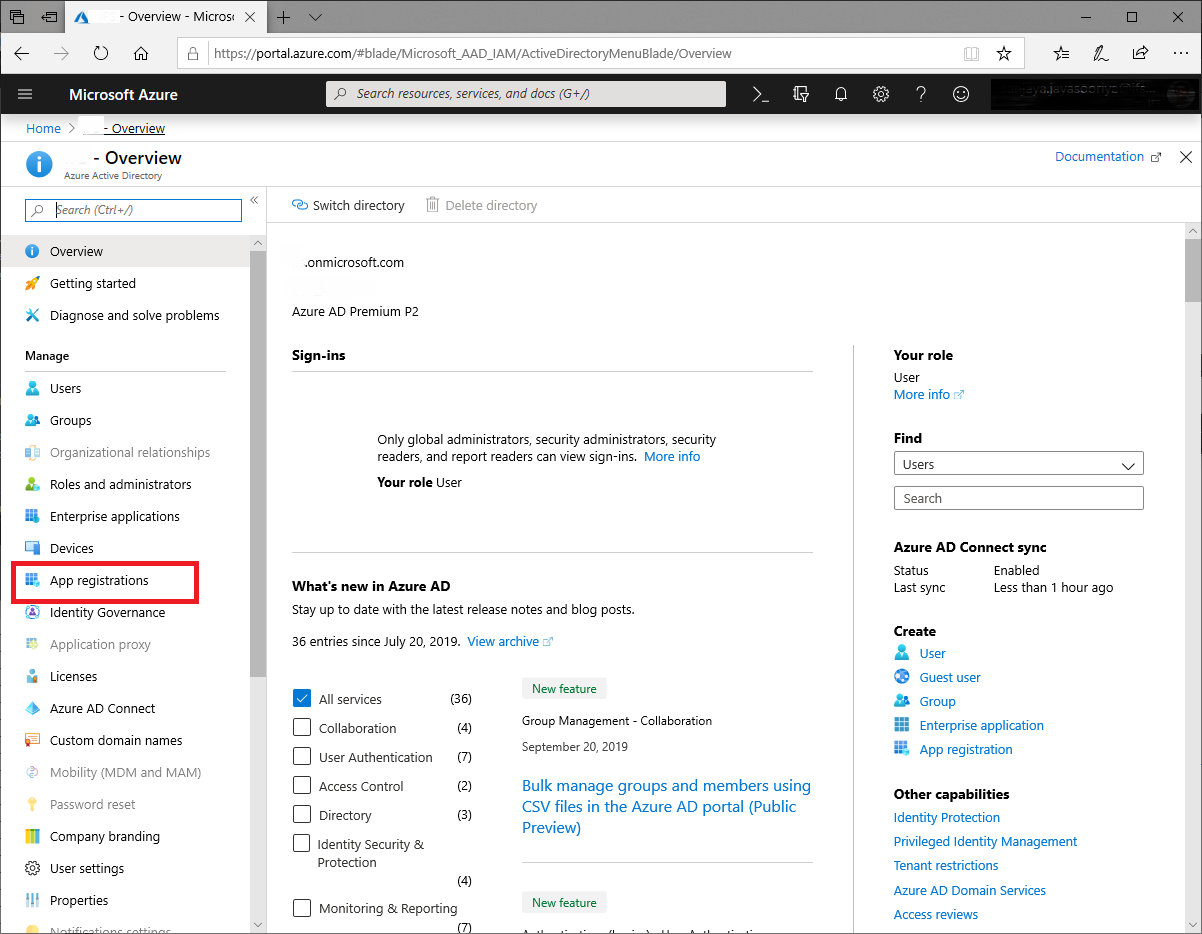Close the Overview blade with X
Viewport: 1202px width, 934px height.
click(x=1186, y=157)
